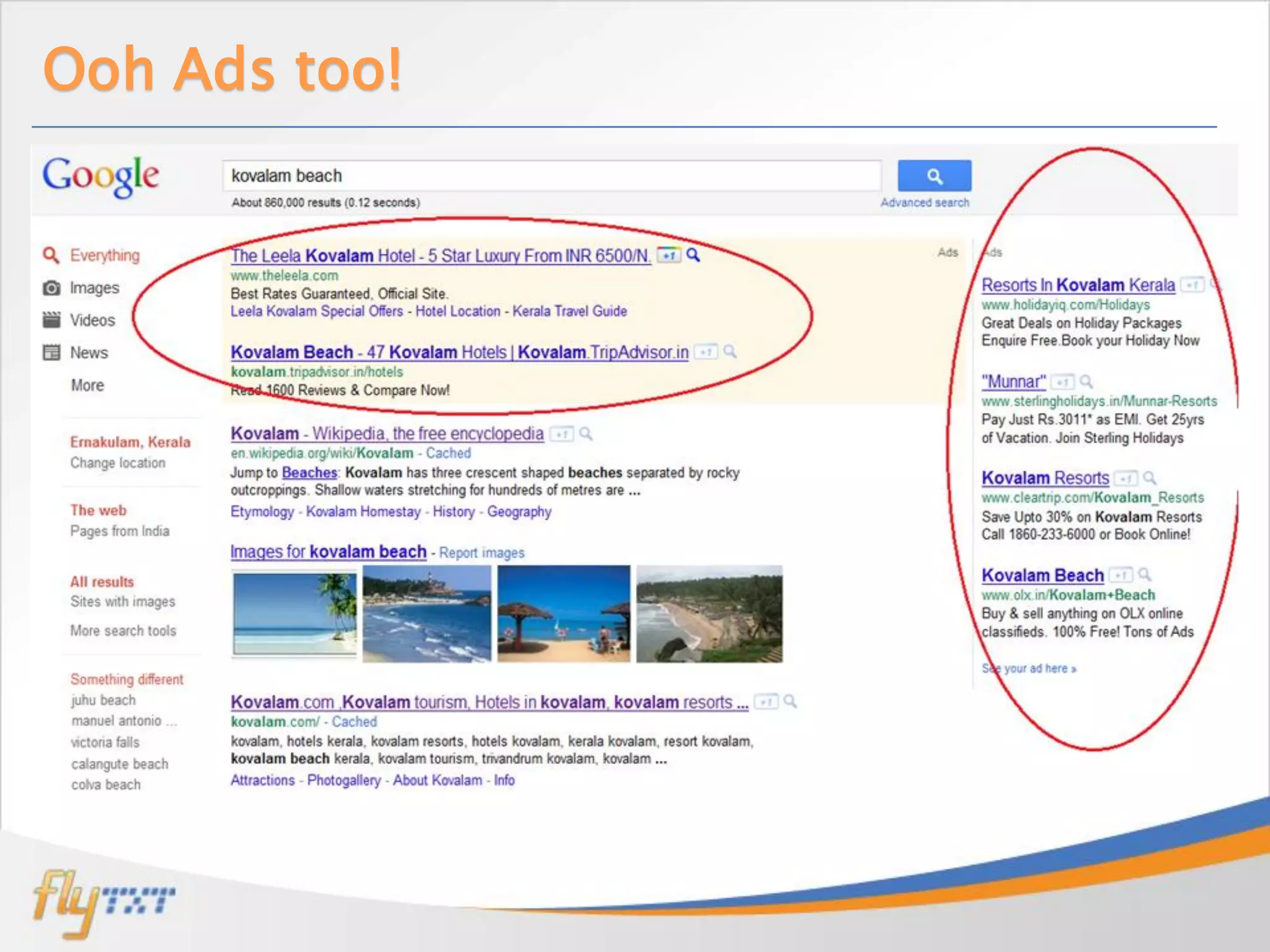Search related query victoria falls
This screenshot has height=952, width=1270.
105,743
